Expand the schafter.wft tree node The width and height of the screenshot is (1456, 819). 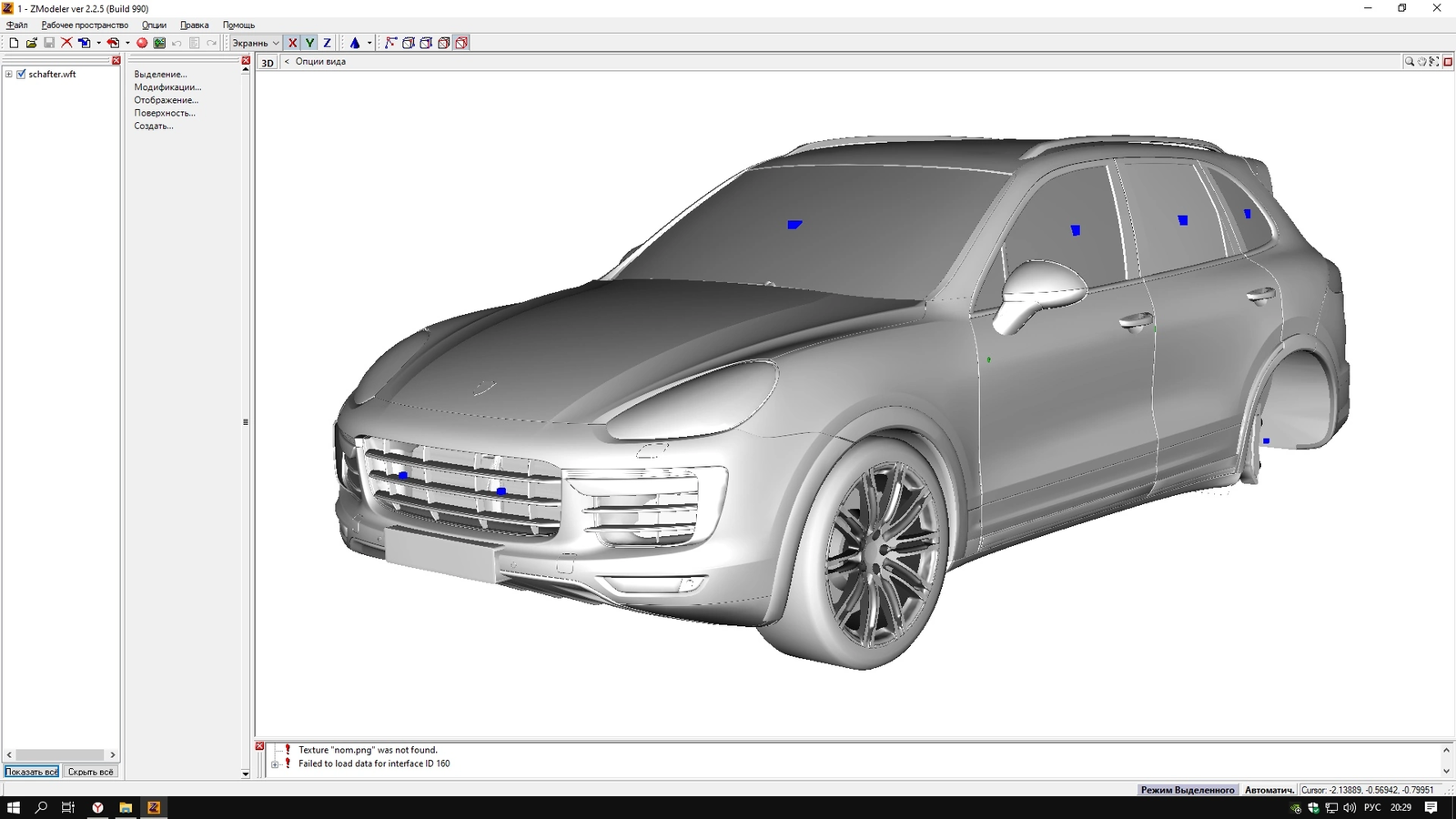click(9, 75)
